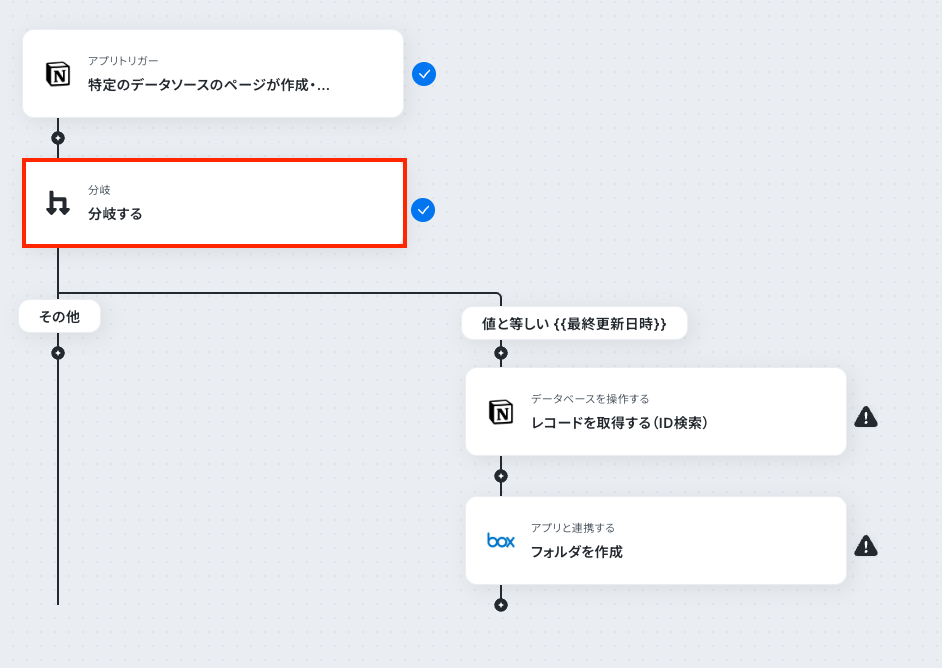
Task: Click the アプリと連携する text on the box card
Action: pyautogui.click(x=573, y=528)
